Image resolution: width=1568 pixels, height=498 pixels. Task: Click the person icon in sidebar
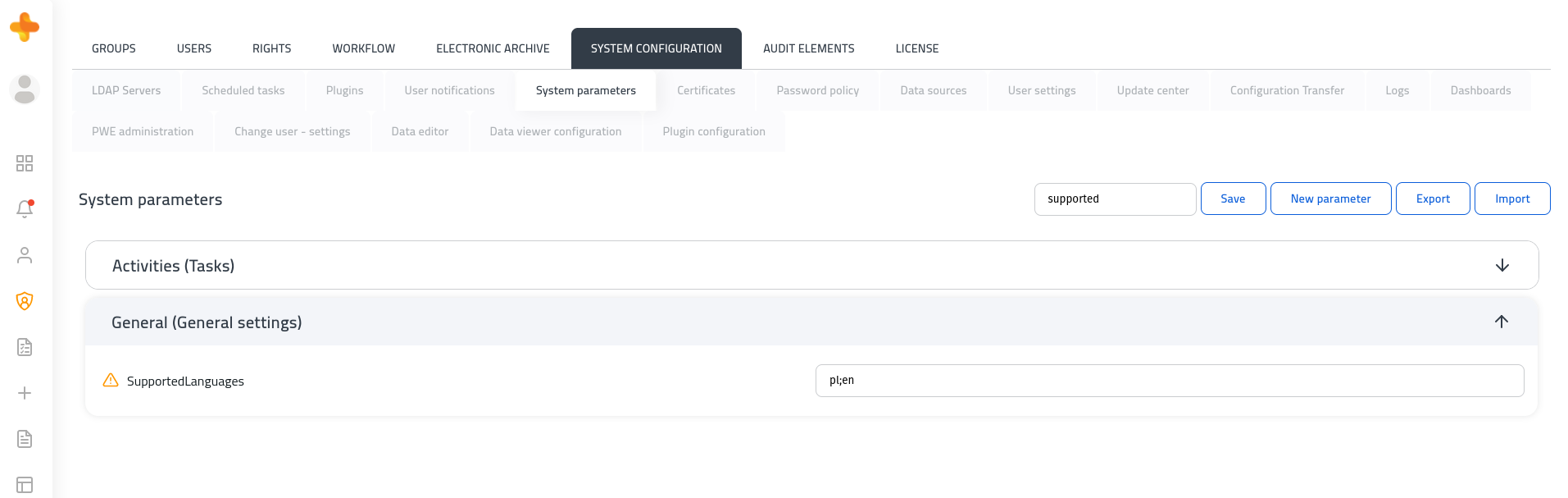(x=25, y=255)
